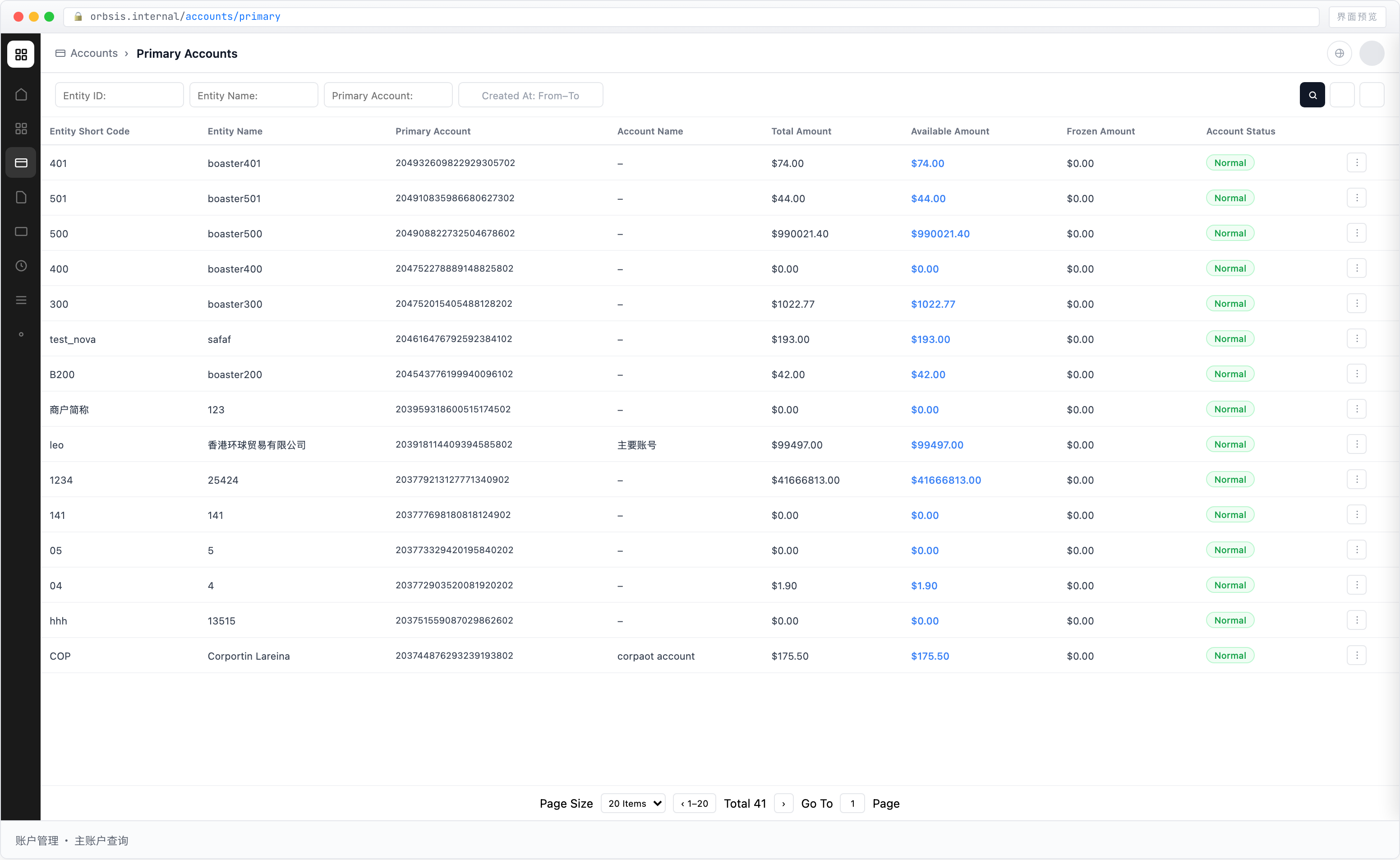Click account name 主要账号

click(637, 445)
